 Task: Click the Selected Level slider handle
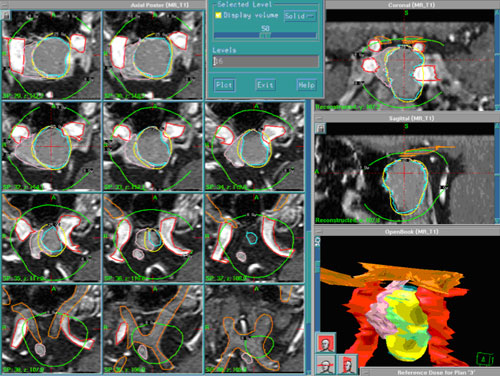(265, 35)
